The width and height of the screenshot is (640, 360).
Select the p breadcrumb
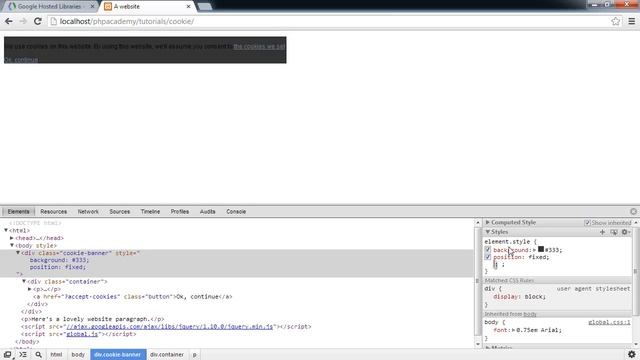coord(195,355)
